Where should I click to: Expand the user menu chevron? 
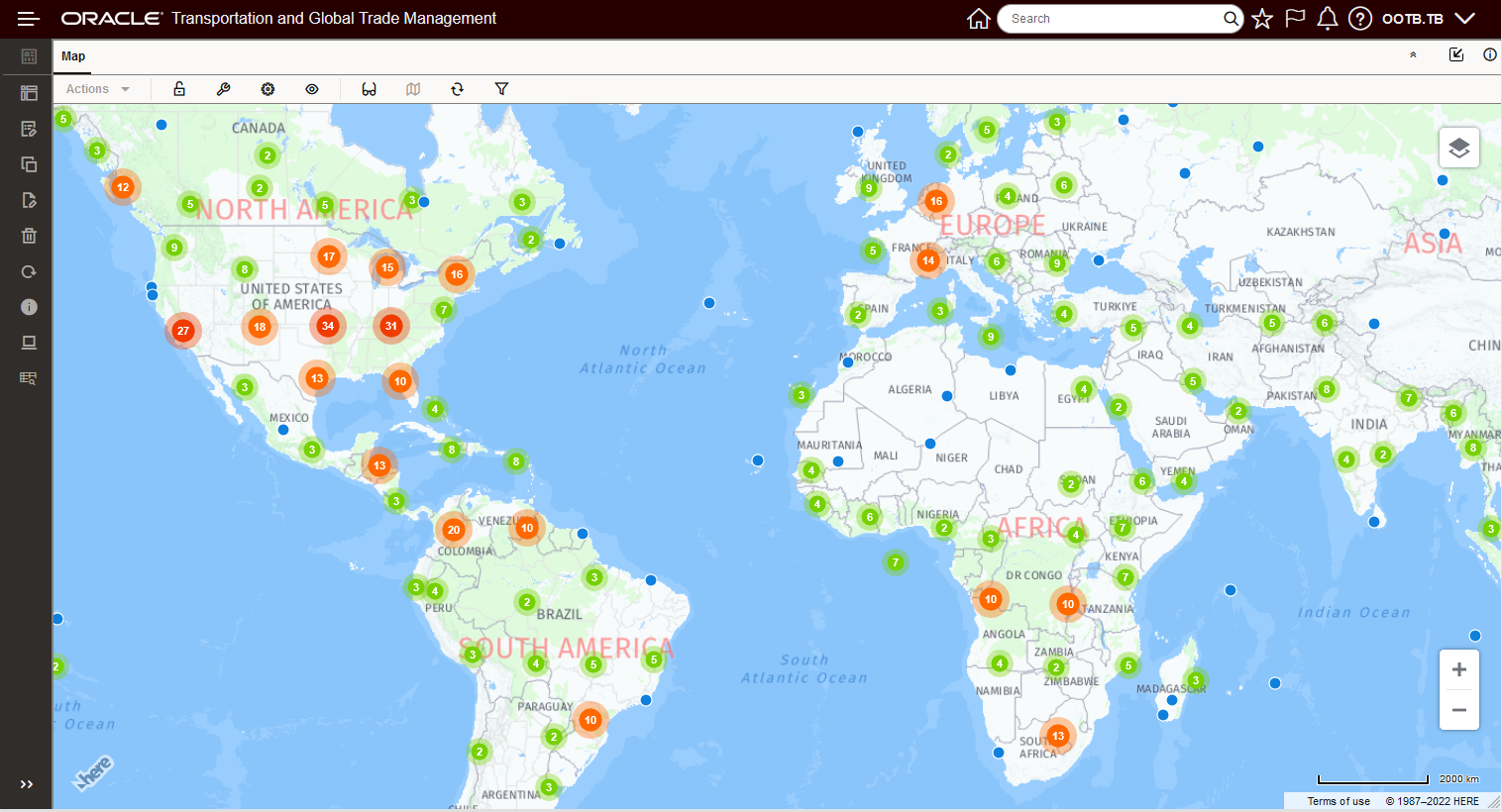[1465, 19]
